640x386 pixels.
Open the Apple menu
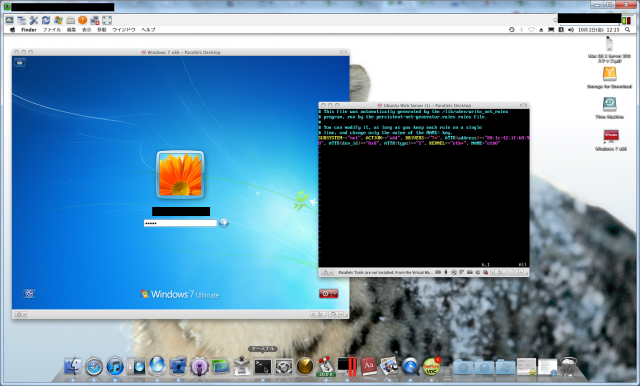(x=12, y=30)
